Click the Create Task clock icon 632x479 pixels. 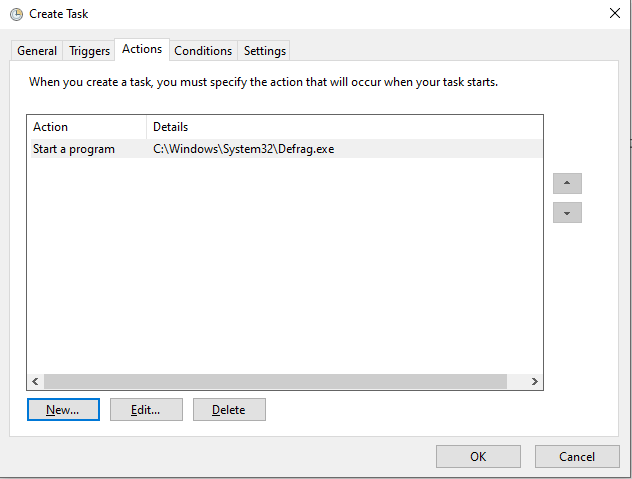pyautogui.click(x=16, y=14)
